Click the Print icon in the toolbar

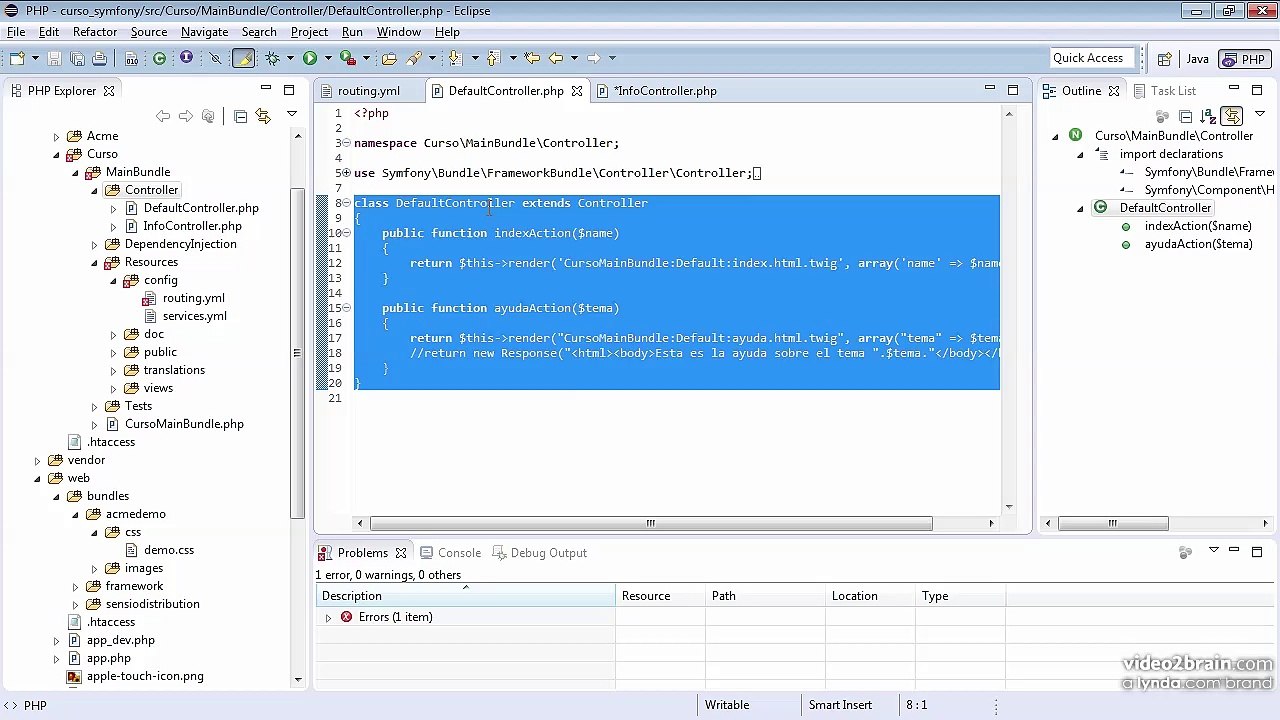(99, 58)
